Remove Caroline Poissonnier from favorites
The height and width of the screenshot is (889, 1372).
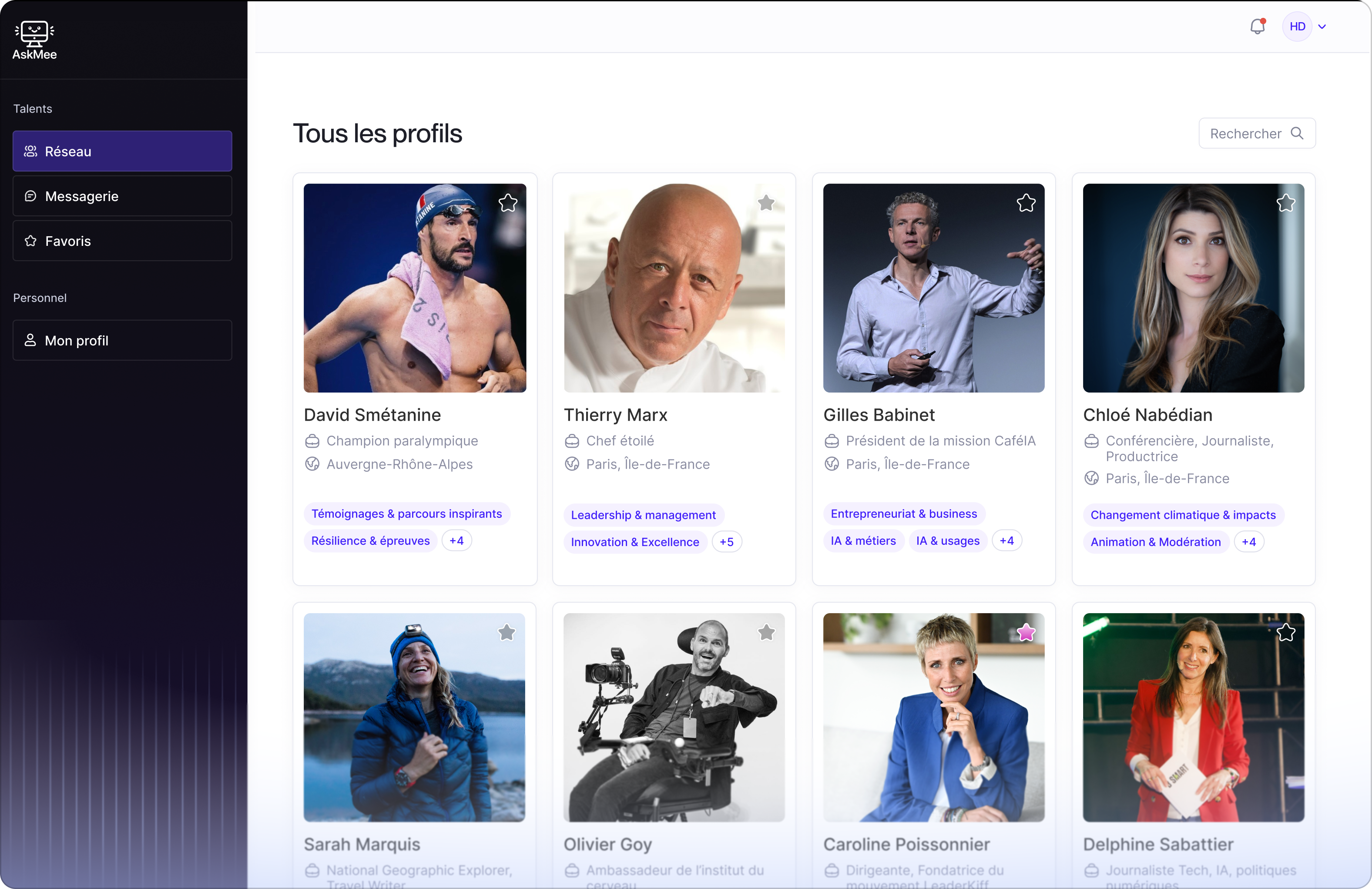(x=1026, y=633)
